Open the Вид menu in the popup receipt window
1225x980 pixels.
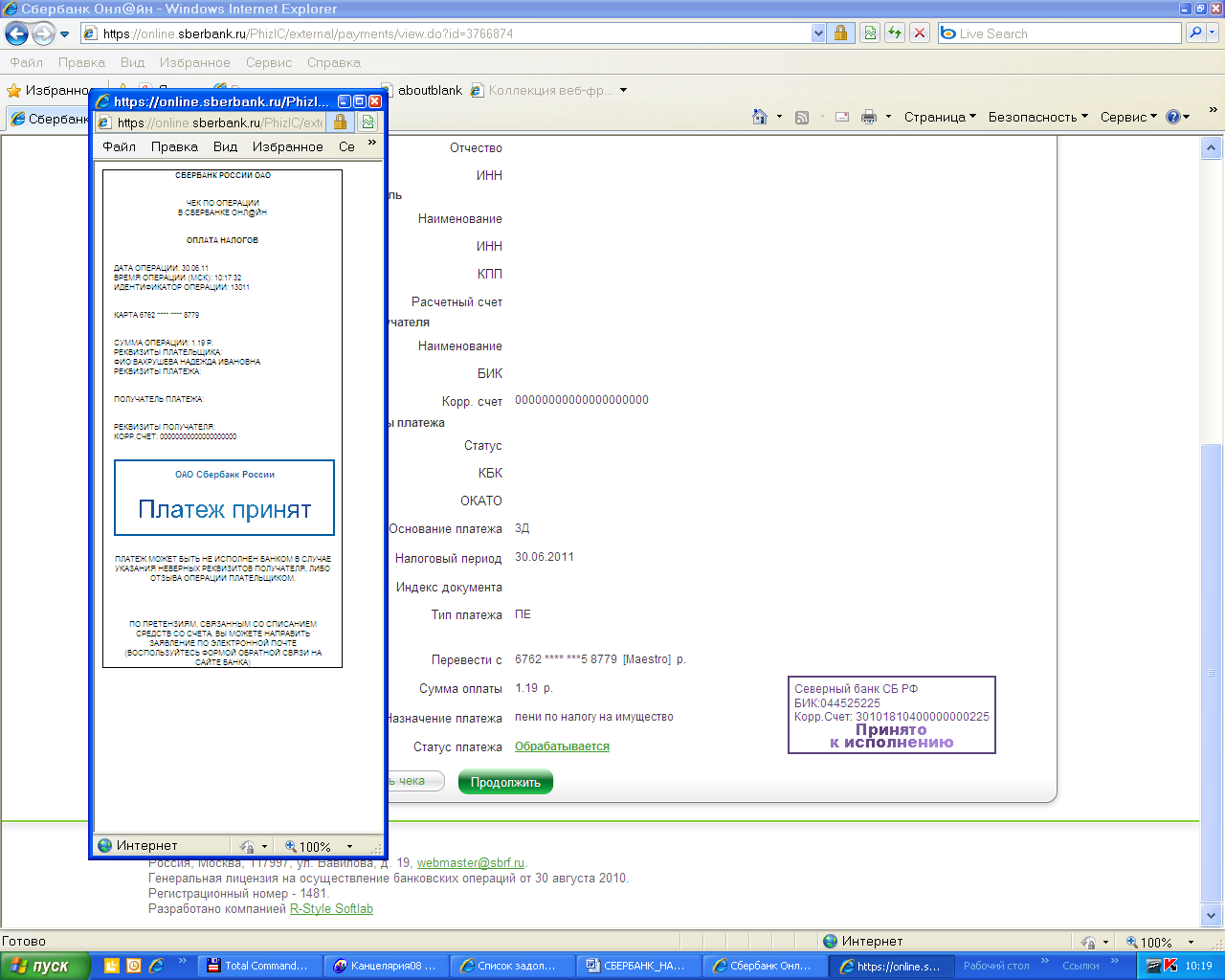click(225, 146)
